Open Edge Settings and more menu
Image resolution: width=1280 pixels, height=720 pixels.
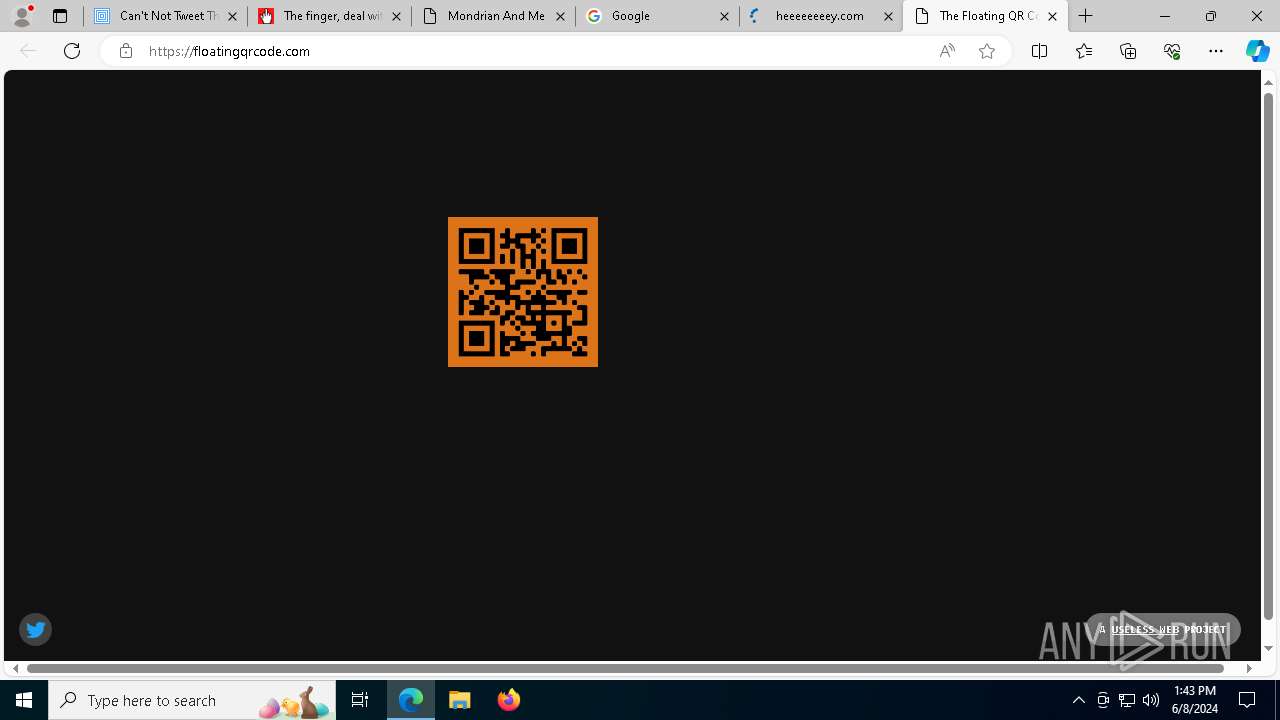(1216, 51)
